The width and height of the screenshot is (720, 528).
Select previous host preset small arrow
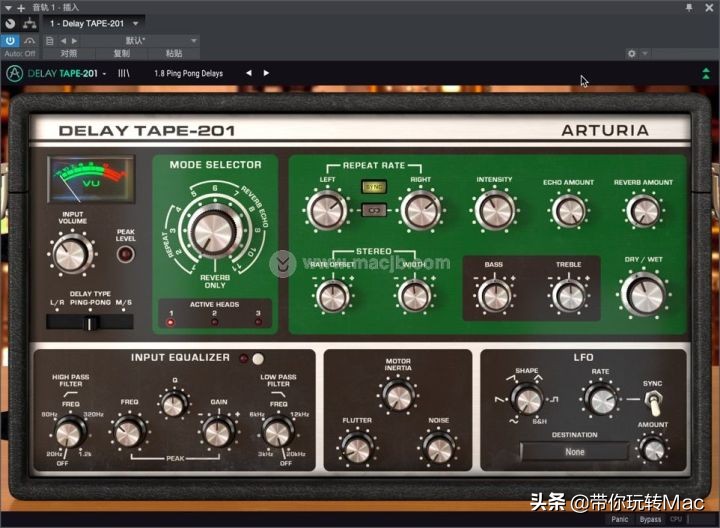pyautogui.click(x=63, y=41)
